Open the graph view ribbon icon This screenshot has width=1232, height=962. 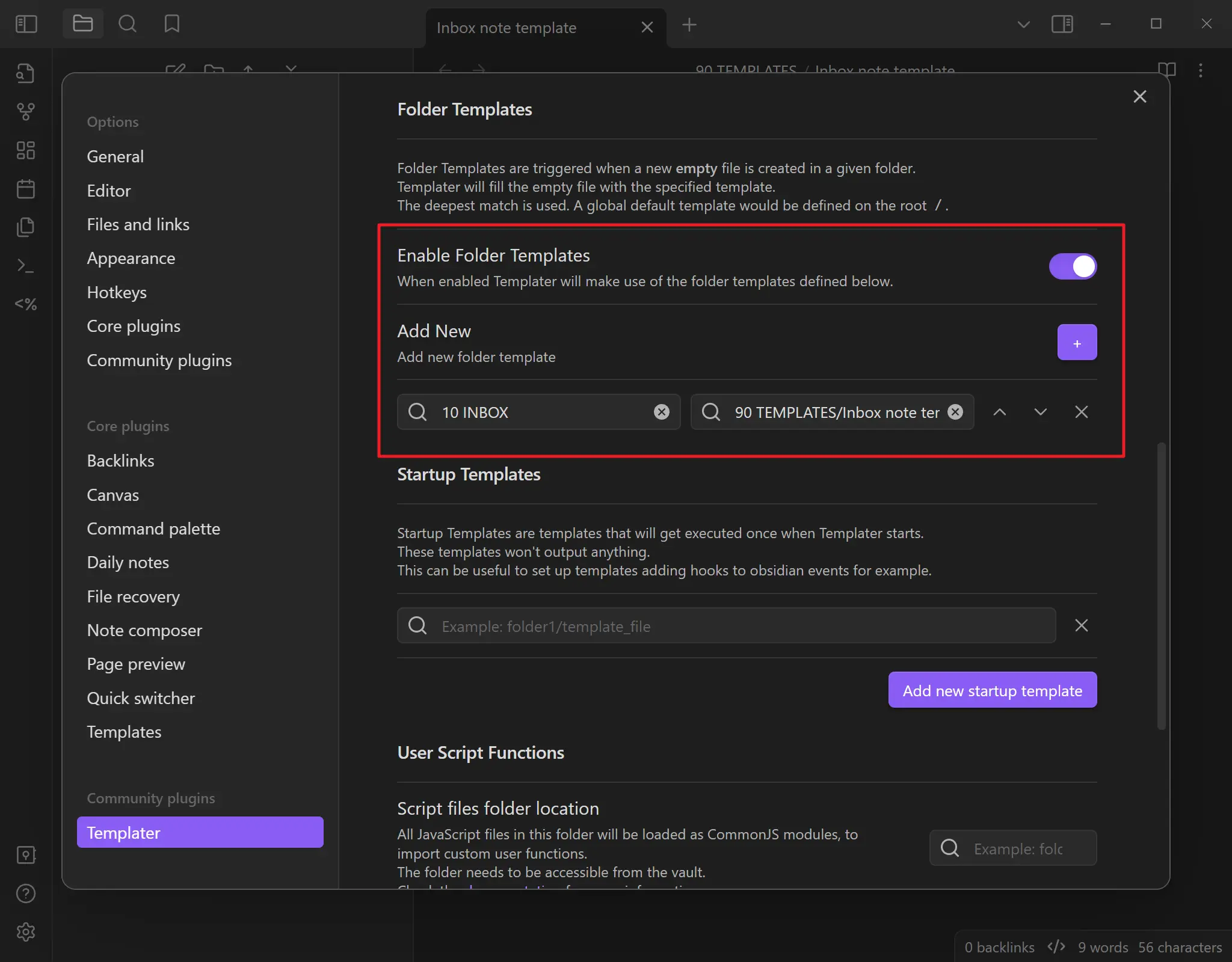point(26,111)
